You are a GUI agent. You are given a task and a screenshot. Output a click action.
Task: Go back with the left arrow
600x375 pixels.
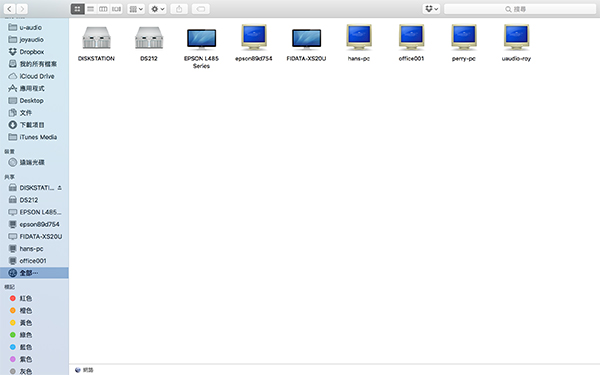tap(10, 9)
